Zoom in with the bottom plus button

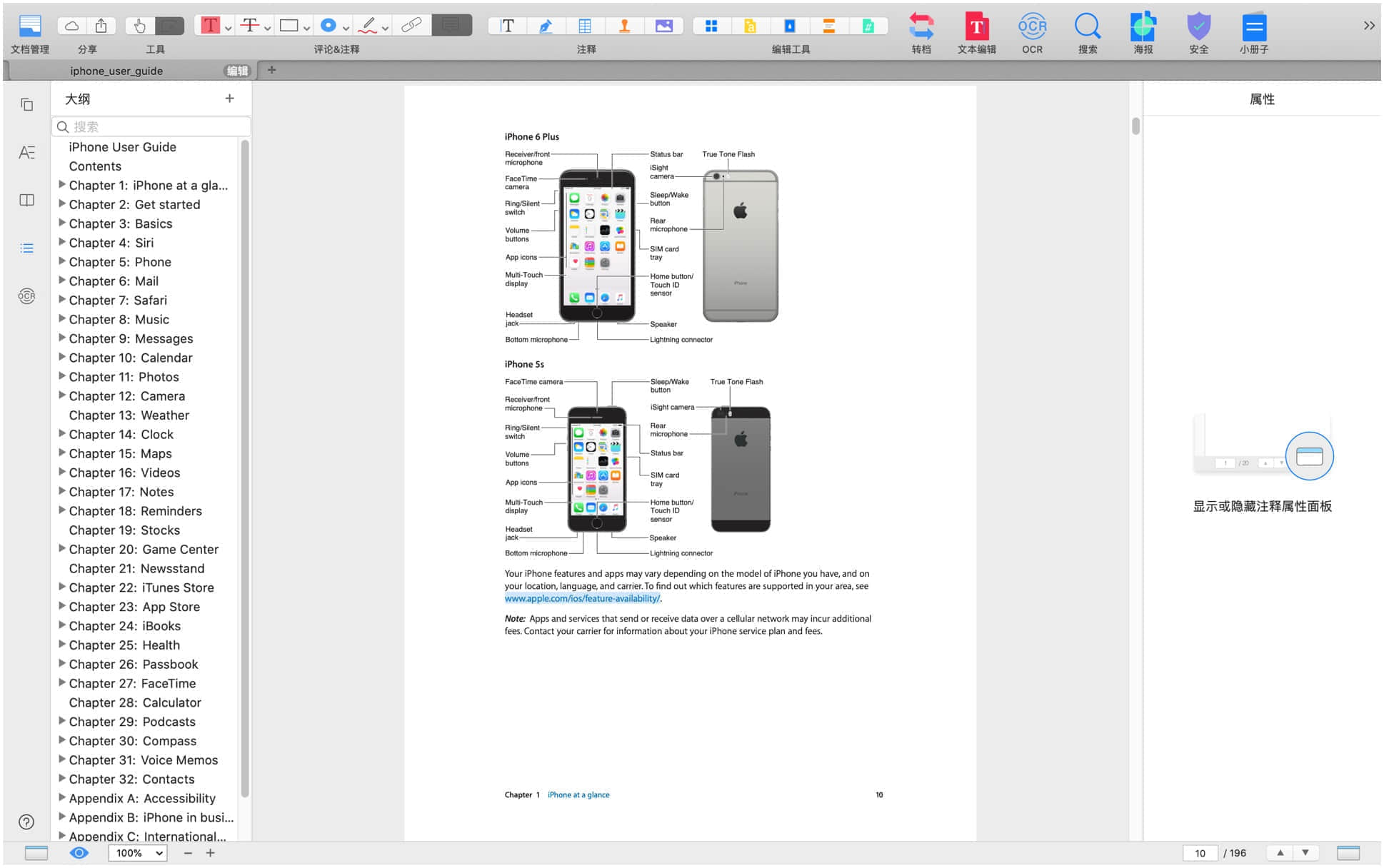[211, 852]
